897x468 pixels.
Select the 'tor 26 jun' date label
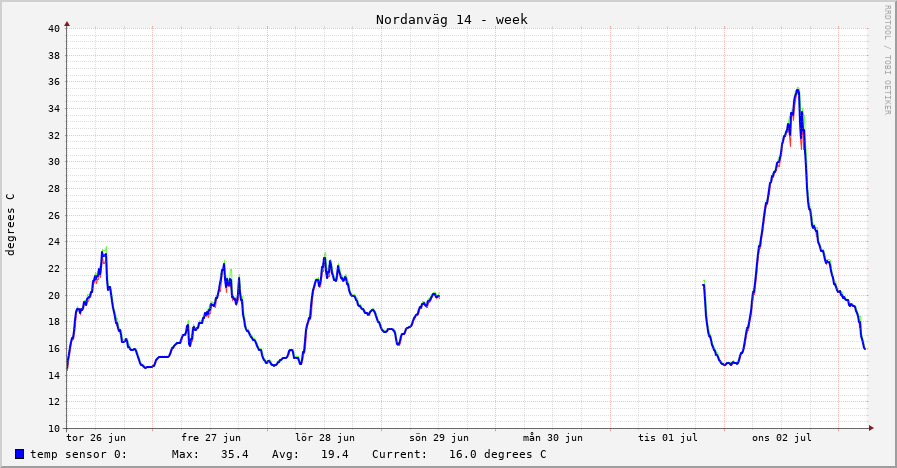pyautogui.click(x=96, y=438)
